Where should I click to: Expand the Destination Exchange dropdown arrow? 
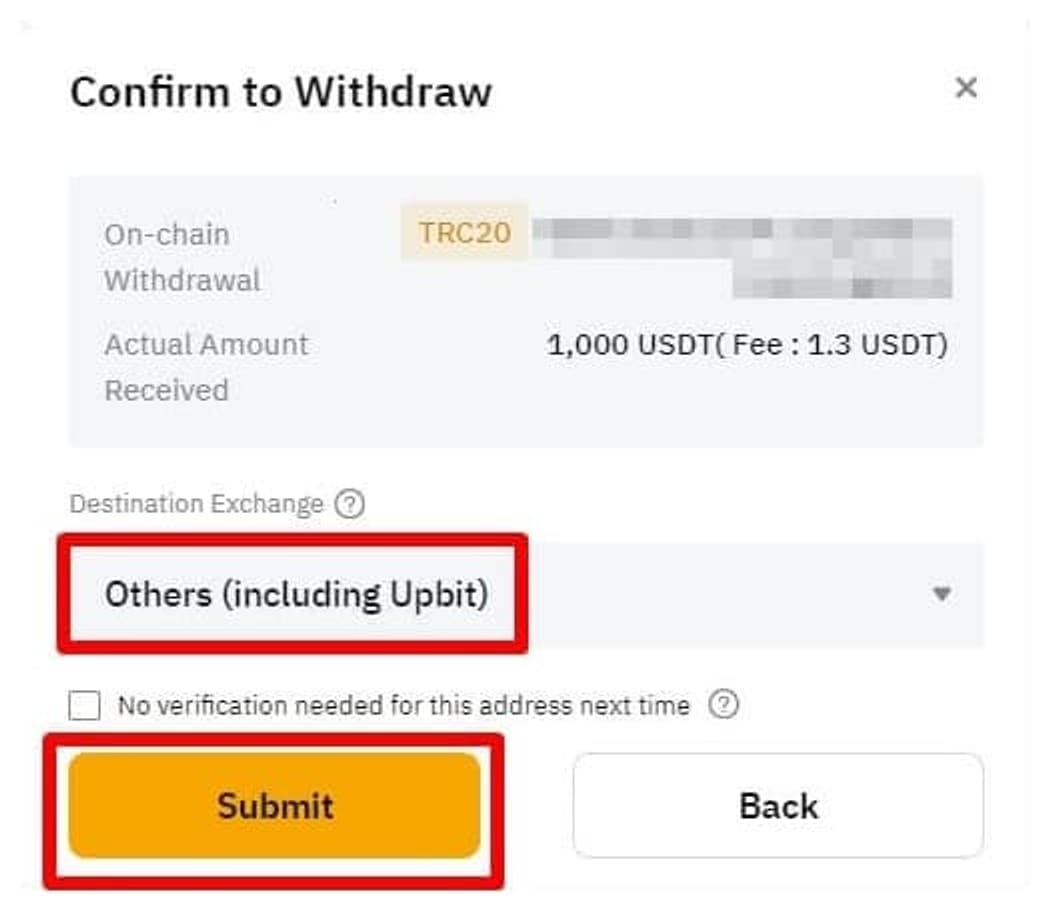pos(942,593)
